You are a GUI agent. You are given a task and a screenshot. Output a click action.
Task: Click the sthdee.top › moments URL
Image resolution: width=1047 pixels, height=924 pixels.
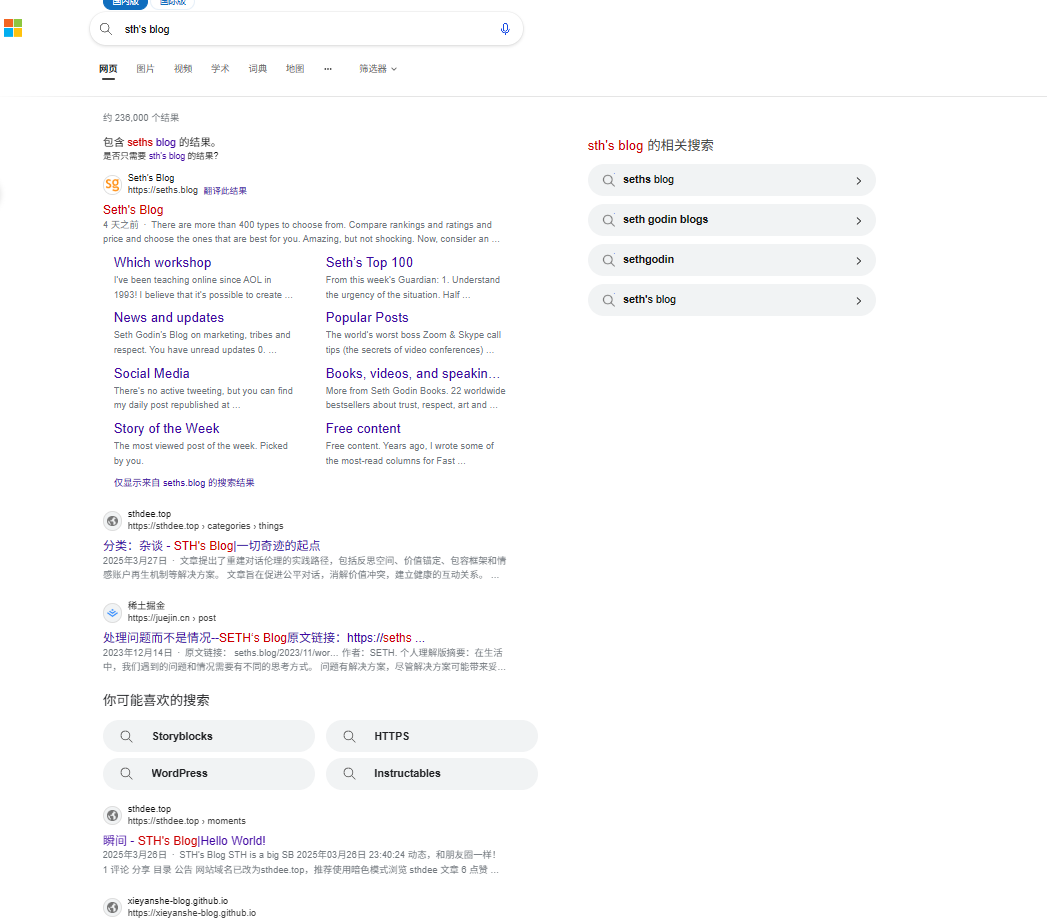(187, 821)
